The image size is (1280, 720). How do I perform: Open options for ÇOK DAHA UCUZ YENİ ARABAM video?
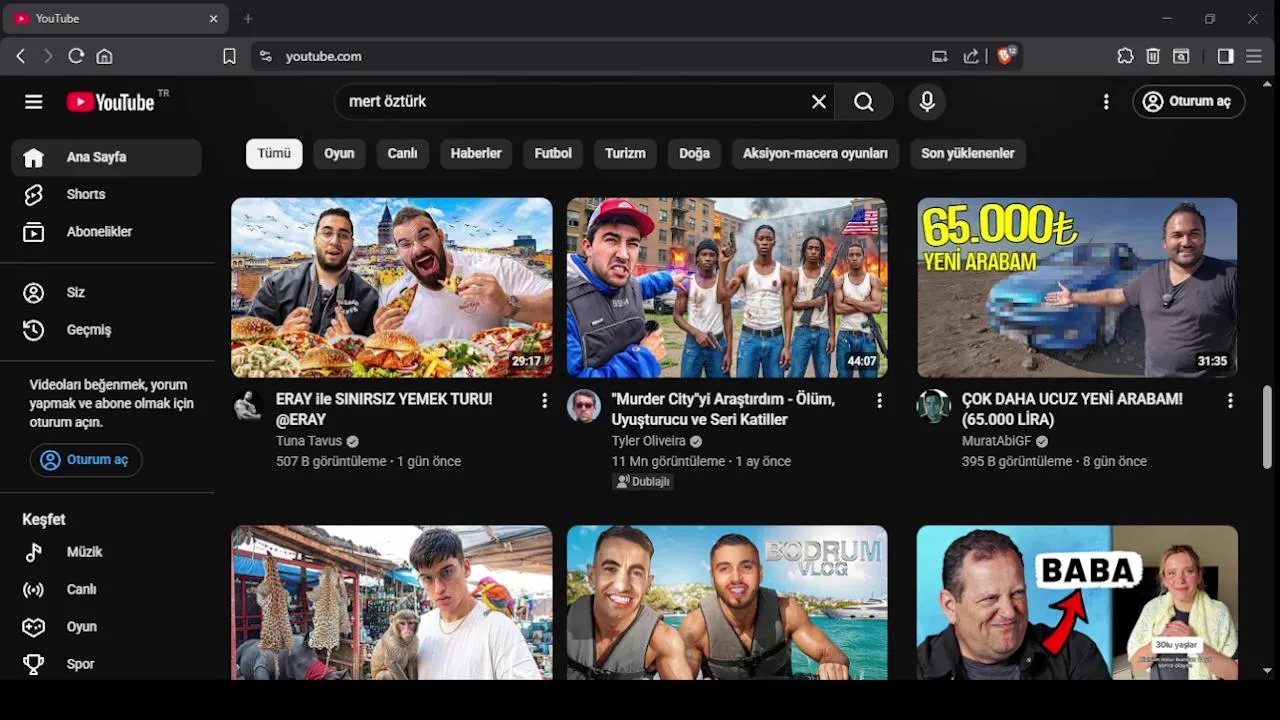tap(1230, 400)
